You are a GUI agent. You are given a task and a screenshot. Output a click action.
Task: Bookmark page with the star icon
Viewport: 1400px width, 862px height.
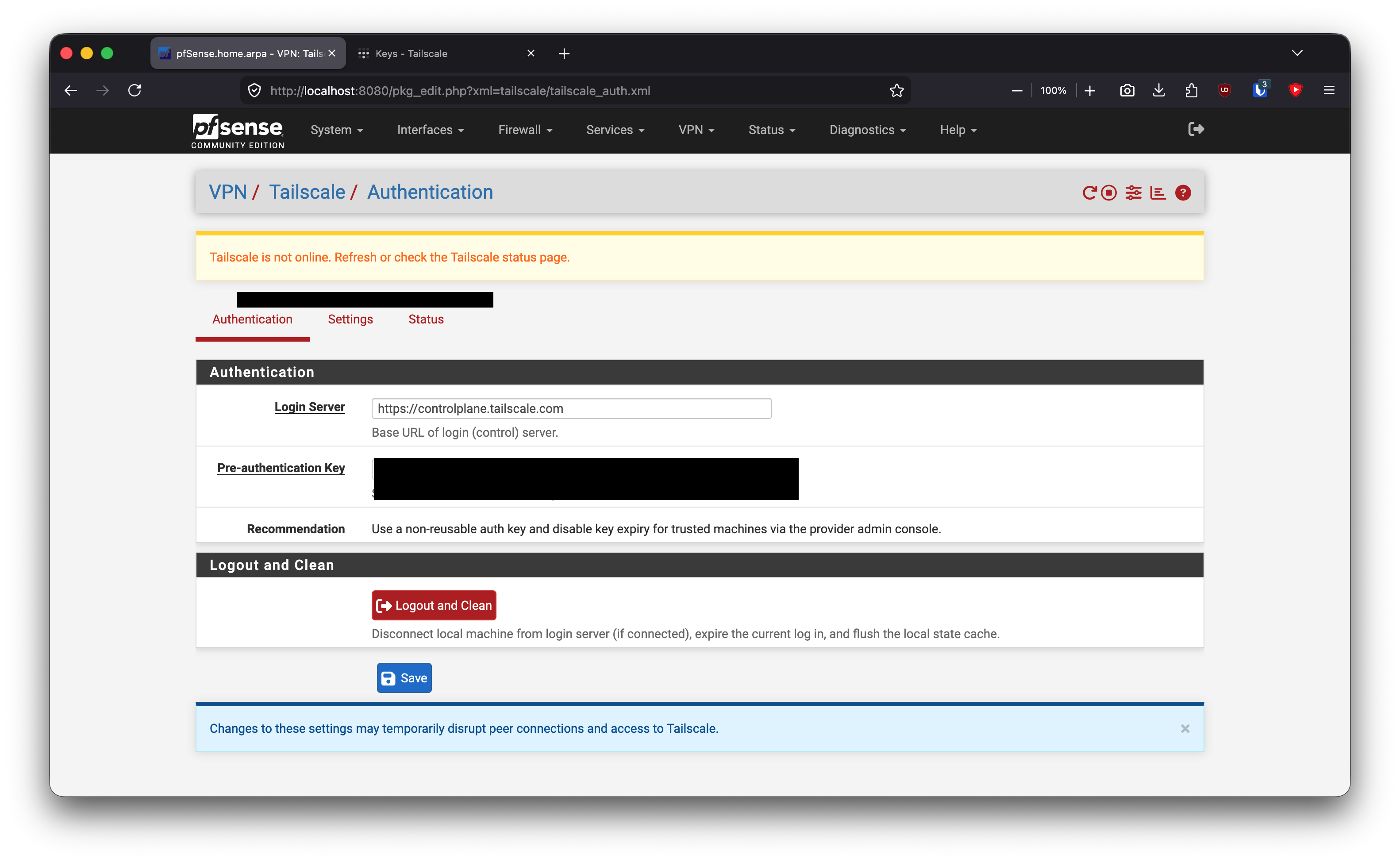[x=896, y=90]
